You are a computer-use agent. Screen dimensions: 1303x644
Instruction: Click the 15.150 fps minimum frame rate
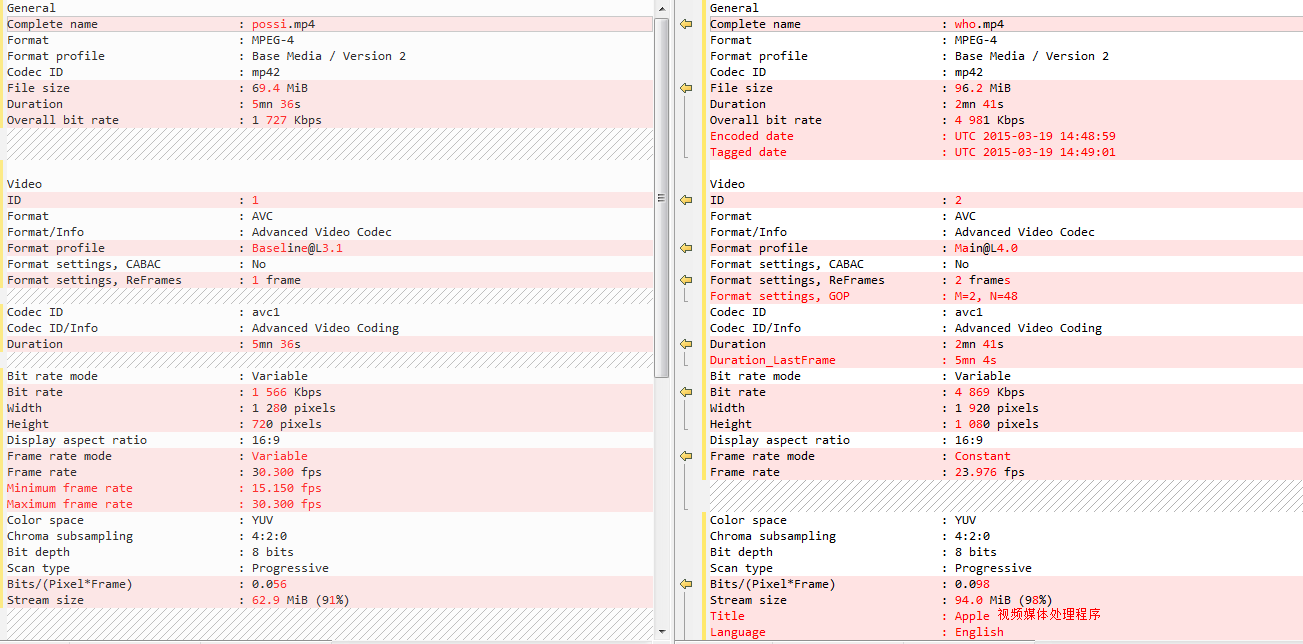click(x=287, y=488)
